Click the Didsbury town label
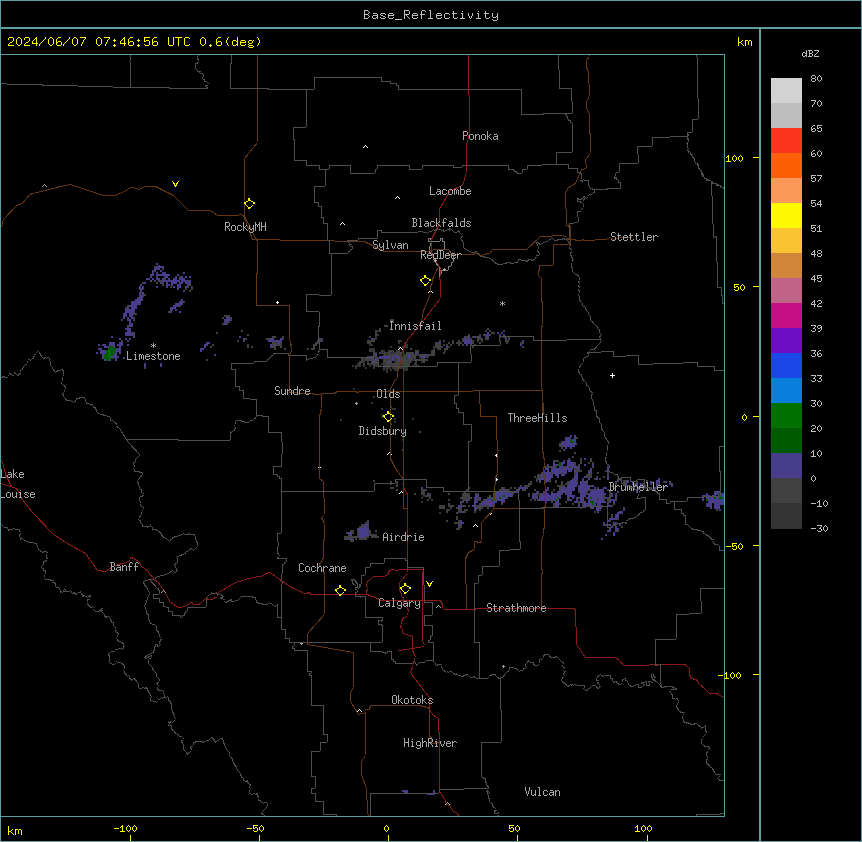The height and width of the screenshot is (842, 862). coord(383,431)
